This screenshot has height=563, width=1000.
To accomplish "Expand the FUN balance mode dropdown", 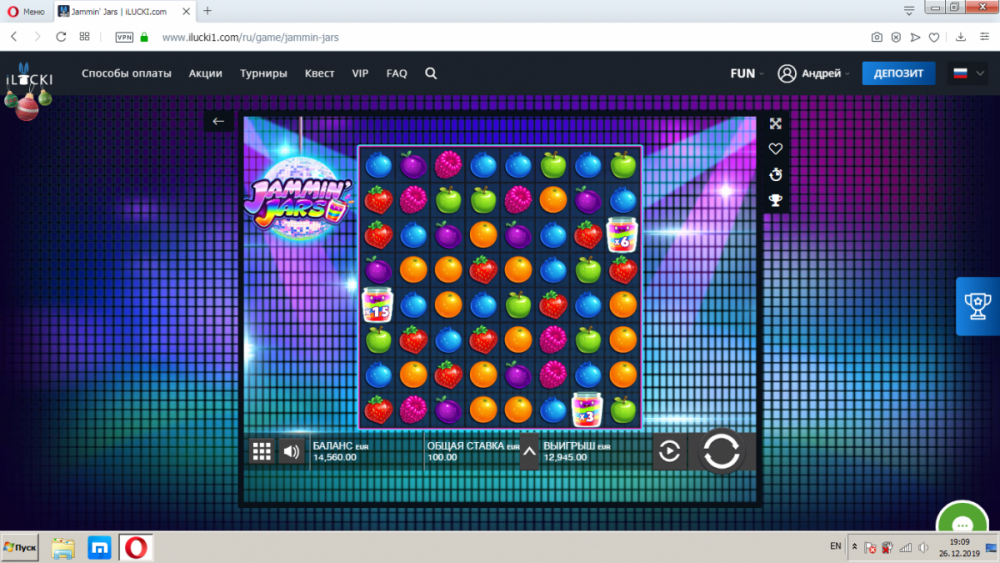I will [x=747, y=73].
